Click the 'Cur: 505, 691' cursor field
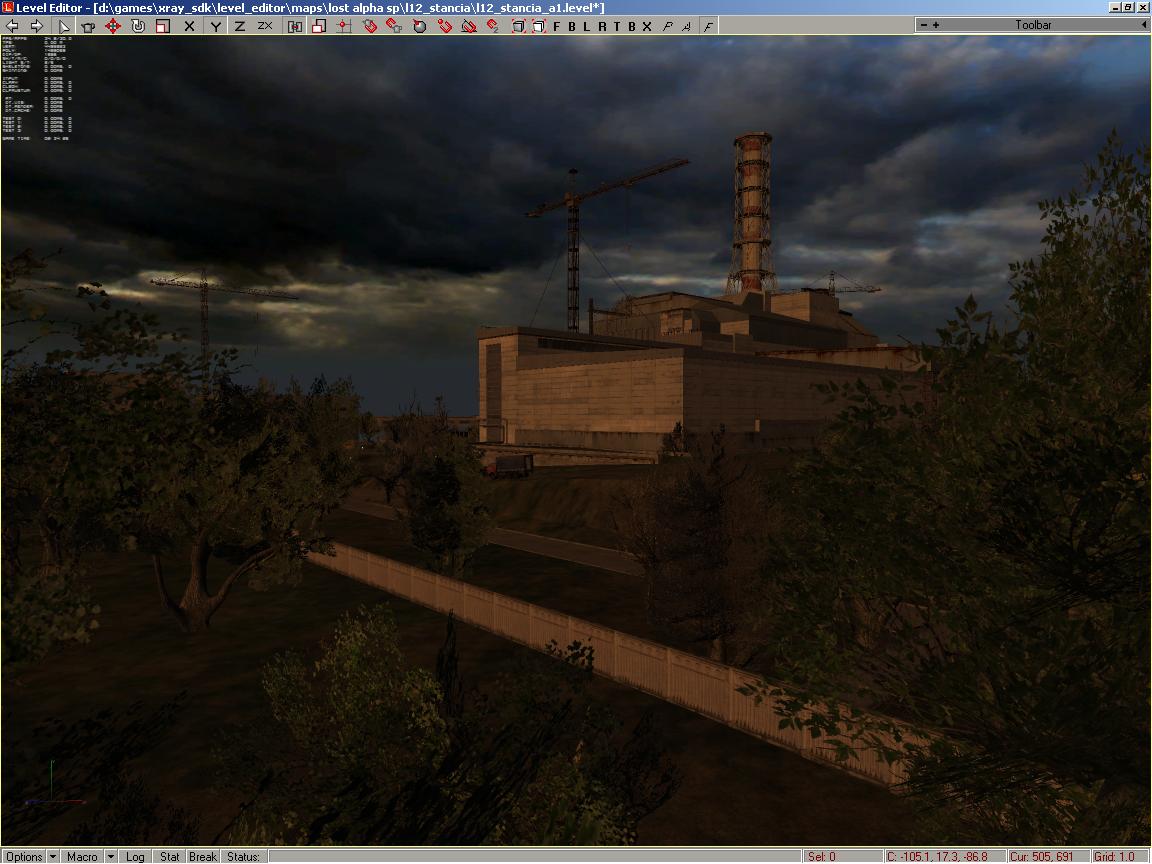1152x864 pixels. point(1047,857)
